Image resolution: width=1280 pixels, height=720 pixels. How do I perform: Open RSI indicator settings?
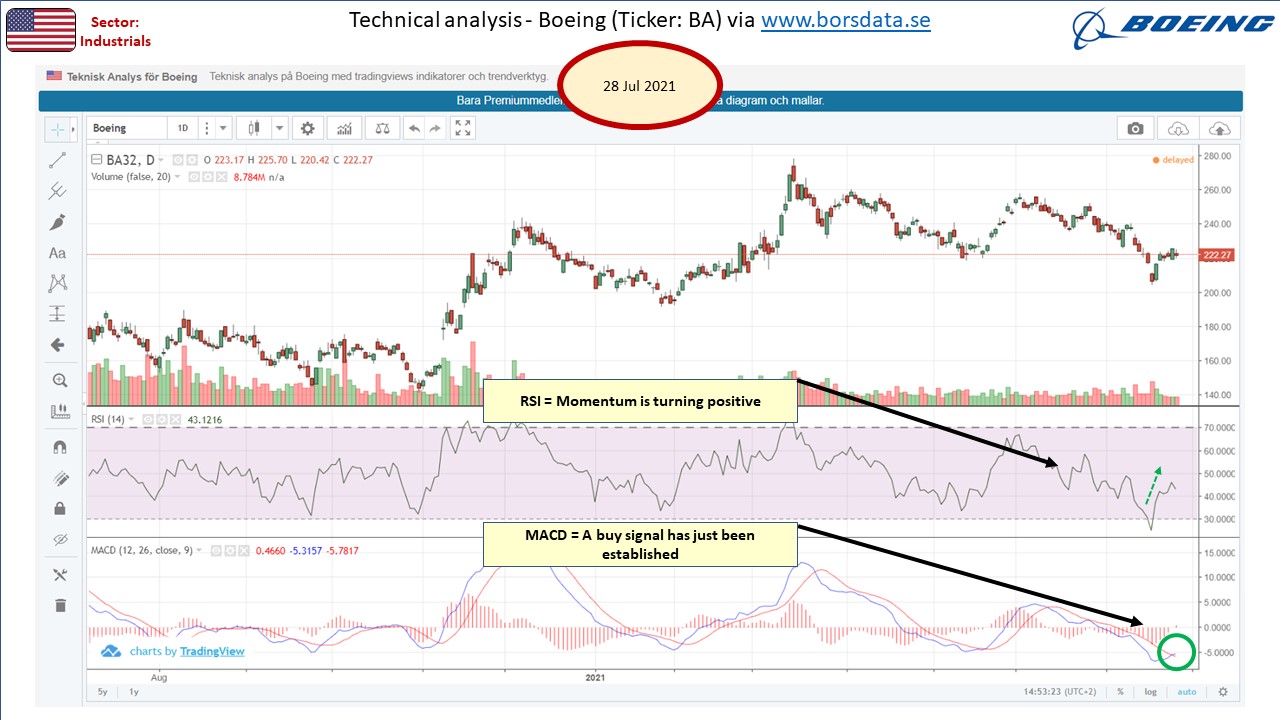pos(160,419)
